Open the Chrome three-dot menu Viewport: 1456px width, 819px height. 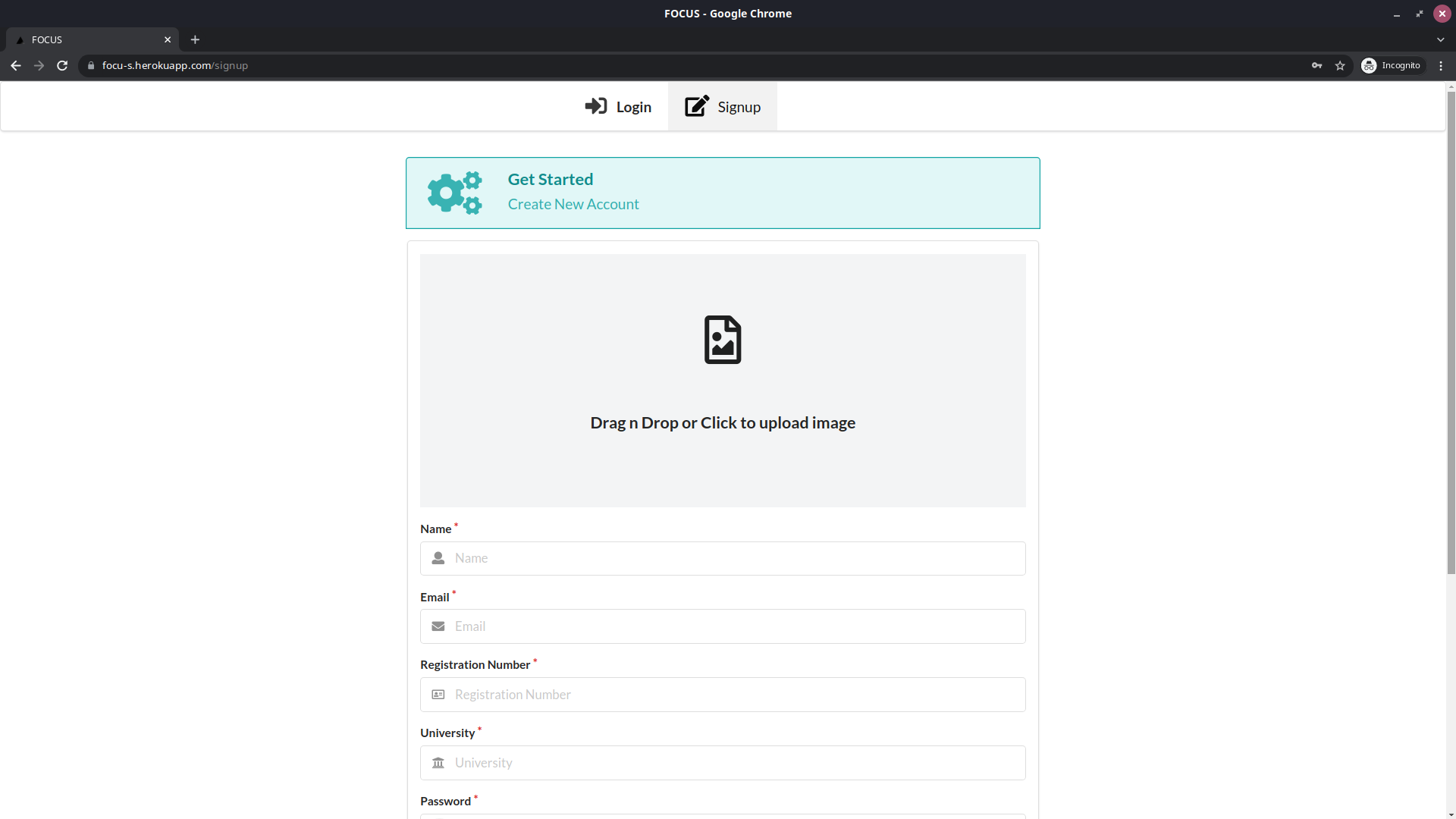[x=1441, y=66]
